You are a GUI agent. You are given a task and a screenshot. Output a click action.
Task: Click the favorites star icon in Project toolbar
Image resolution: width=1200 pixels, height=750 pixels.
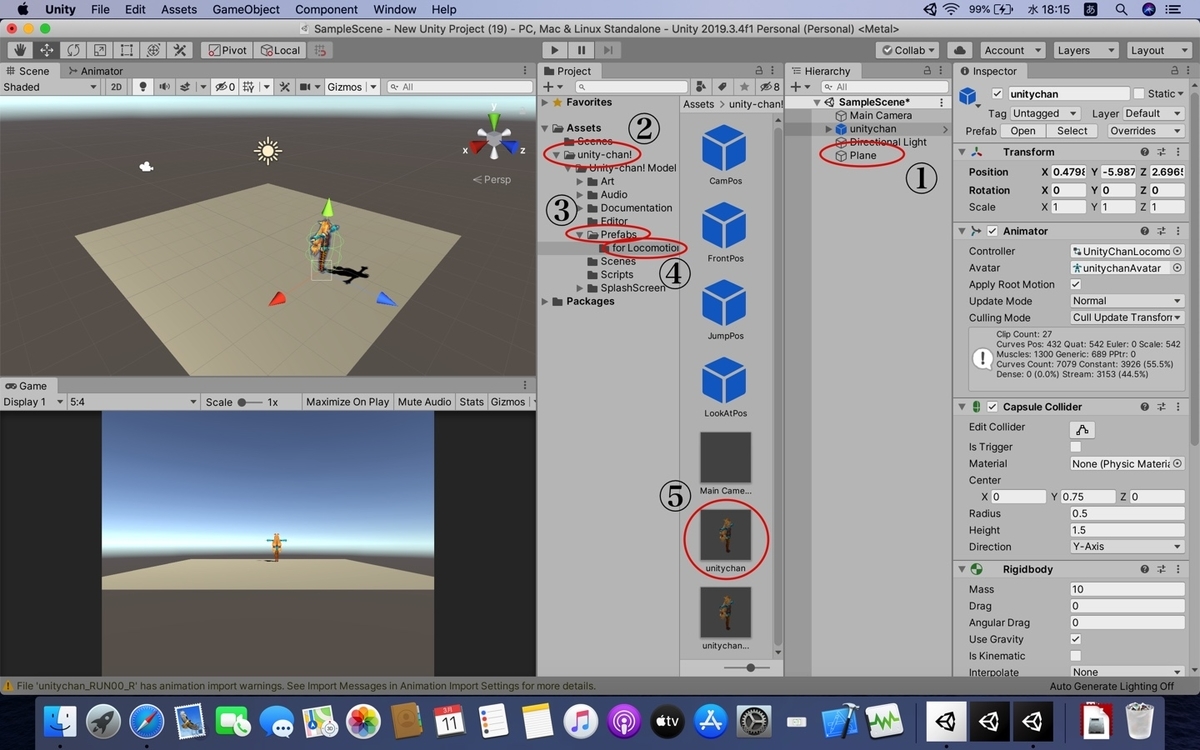[x=743, y=87]
